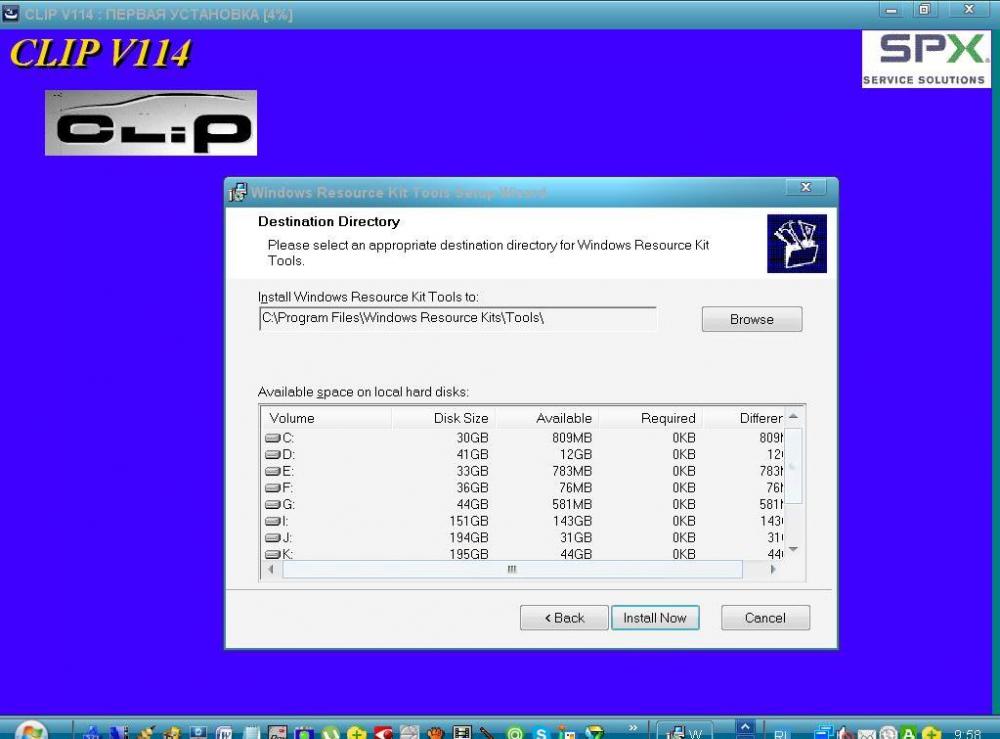Click the CLIP car logo image

coord(151,122)
